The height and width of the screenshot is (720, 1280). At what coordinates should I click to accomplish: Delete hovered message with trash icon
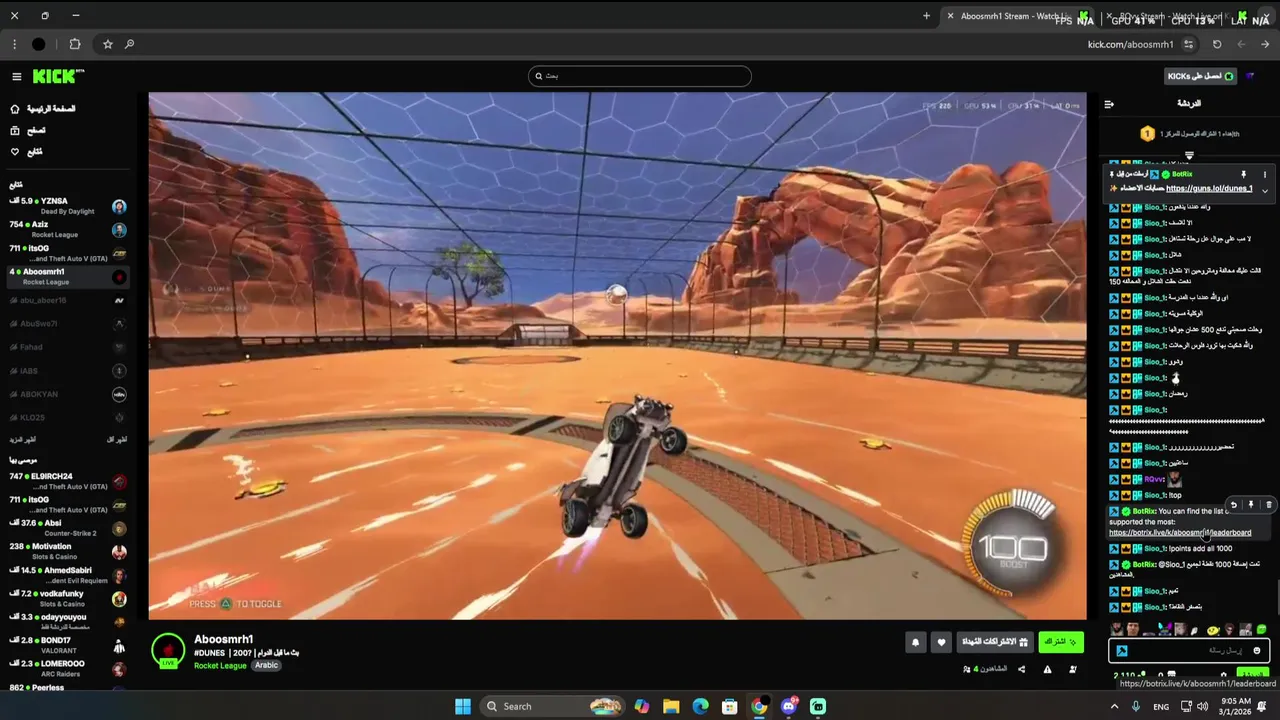(x=1268, y=505)
